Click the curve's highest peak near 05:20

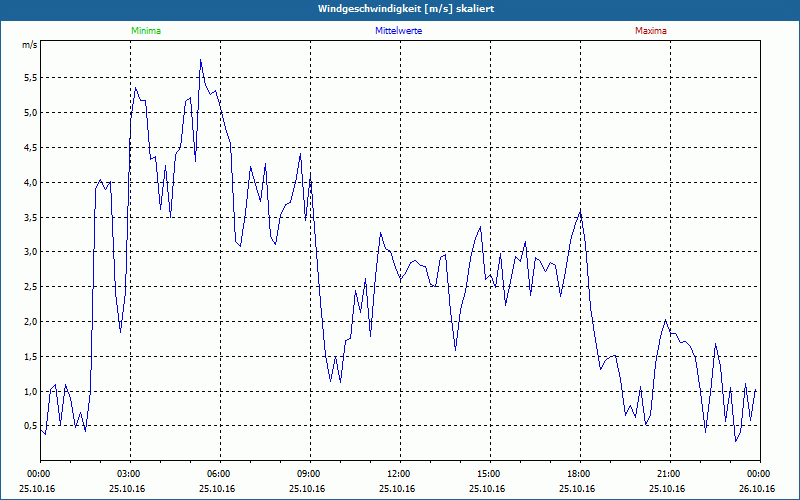pos(201,60)
